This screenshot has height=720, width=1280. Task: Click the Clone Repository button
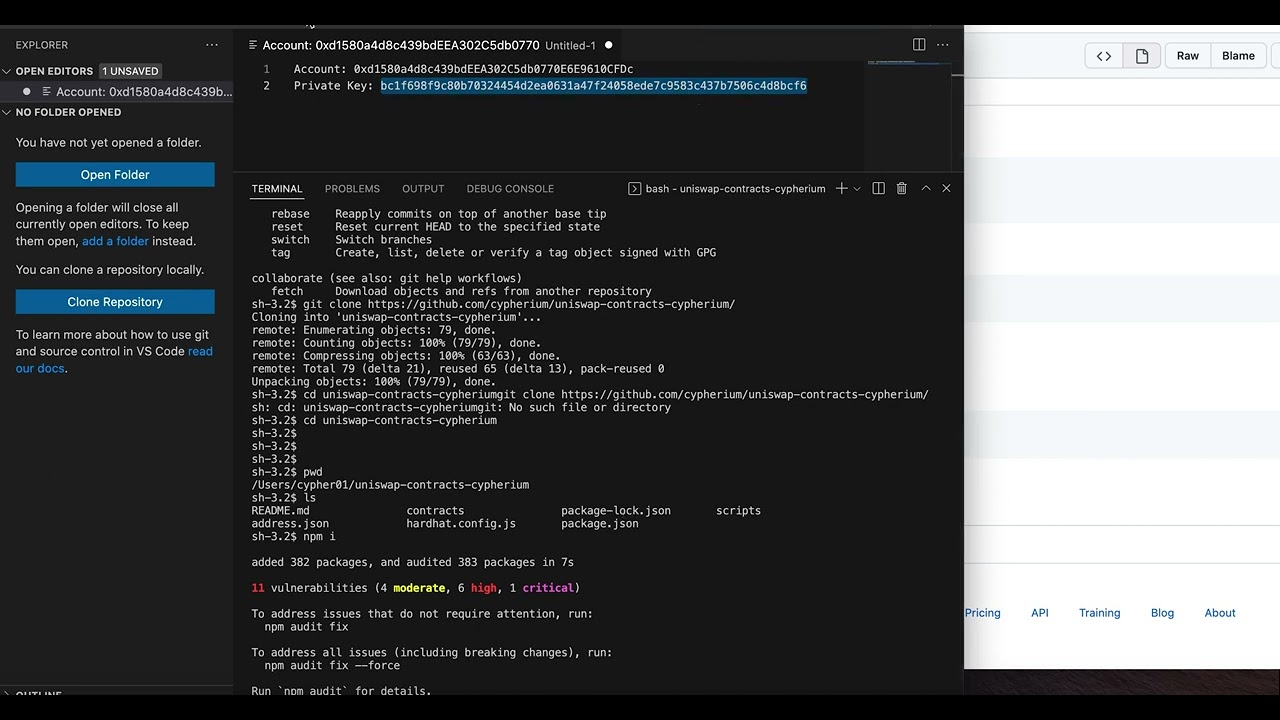(x=115, y=301)
